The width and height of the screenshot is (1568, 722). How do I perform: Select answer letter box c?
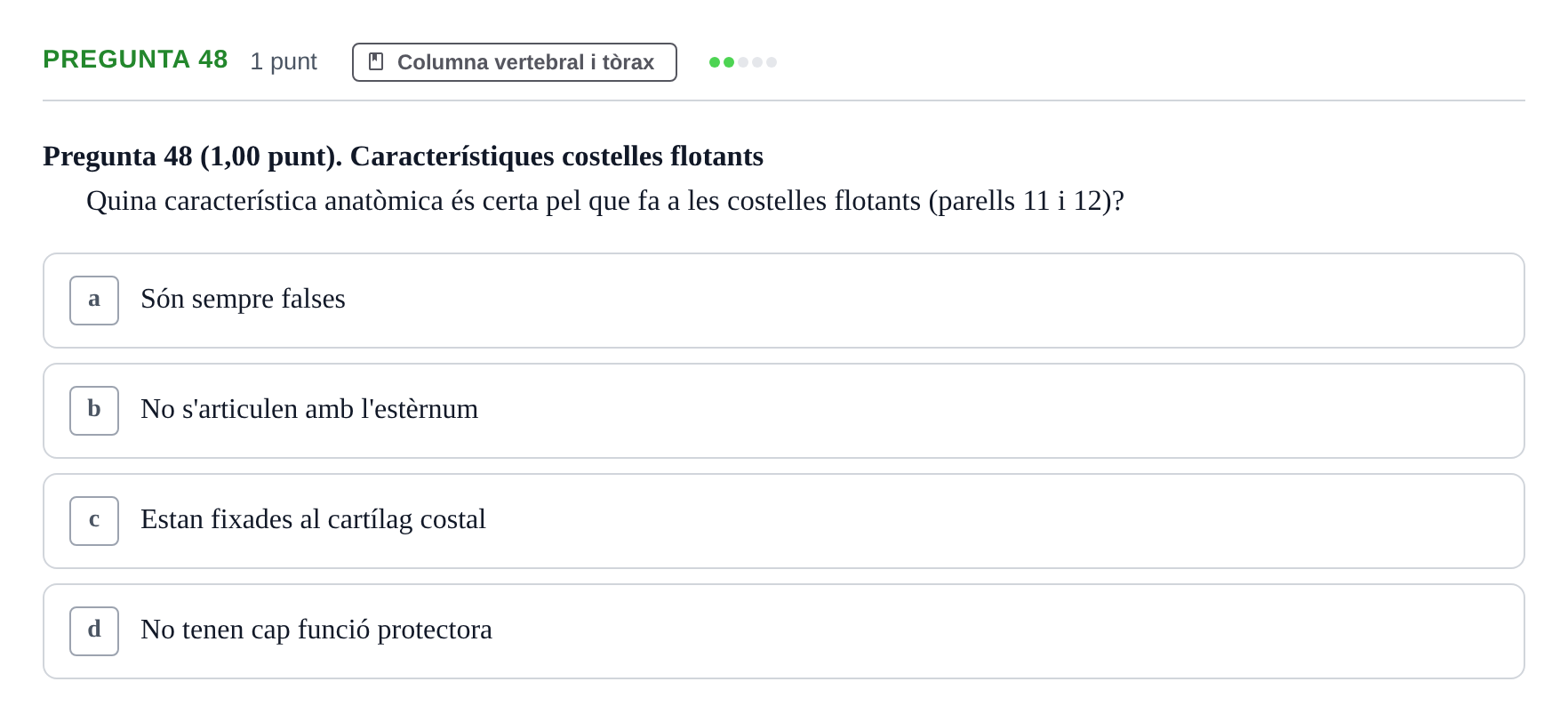[x=94, y=521]
